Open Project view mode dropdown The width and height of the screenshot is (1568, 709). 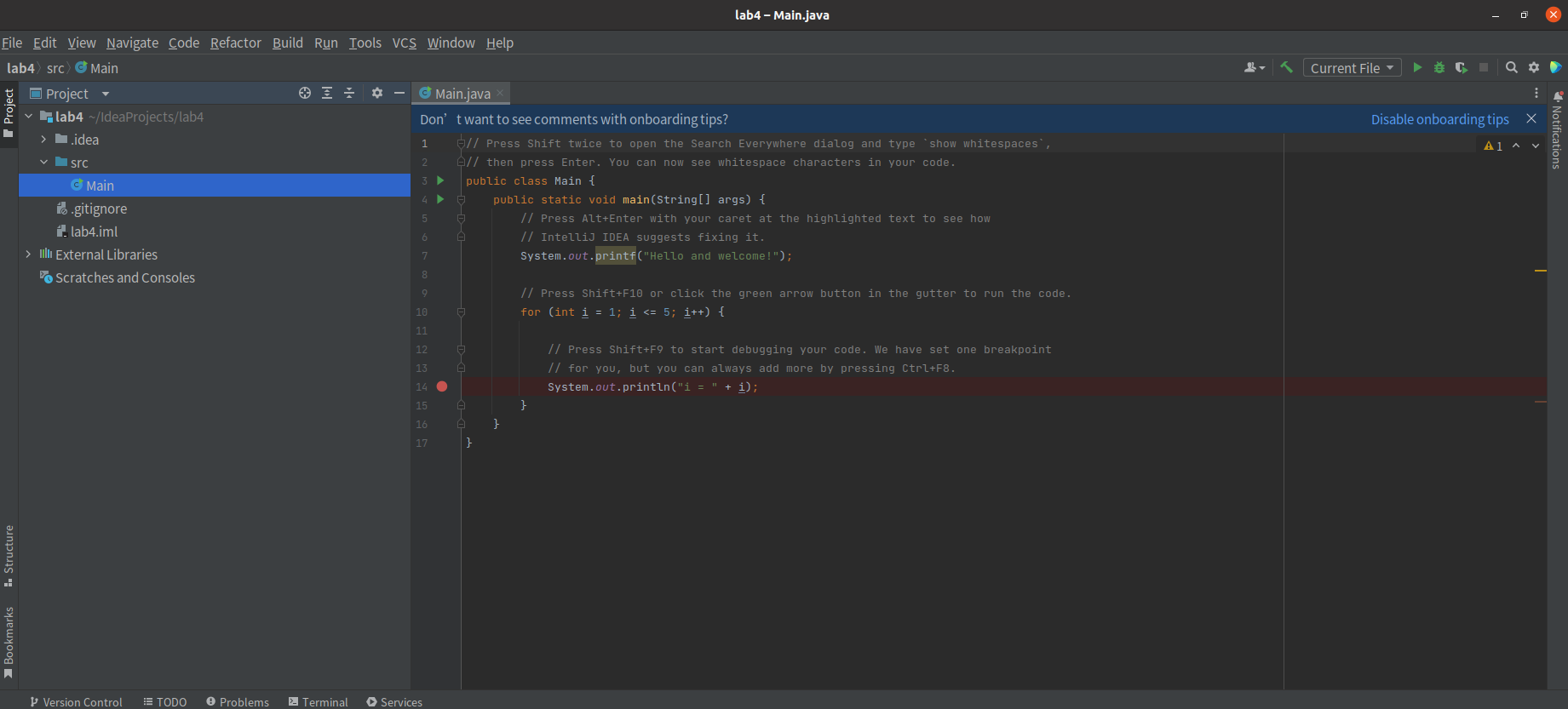pyautogui.click(x=106, y=93)
